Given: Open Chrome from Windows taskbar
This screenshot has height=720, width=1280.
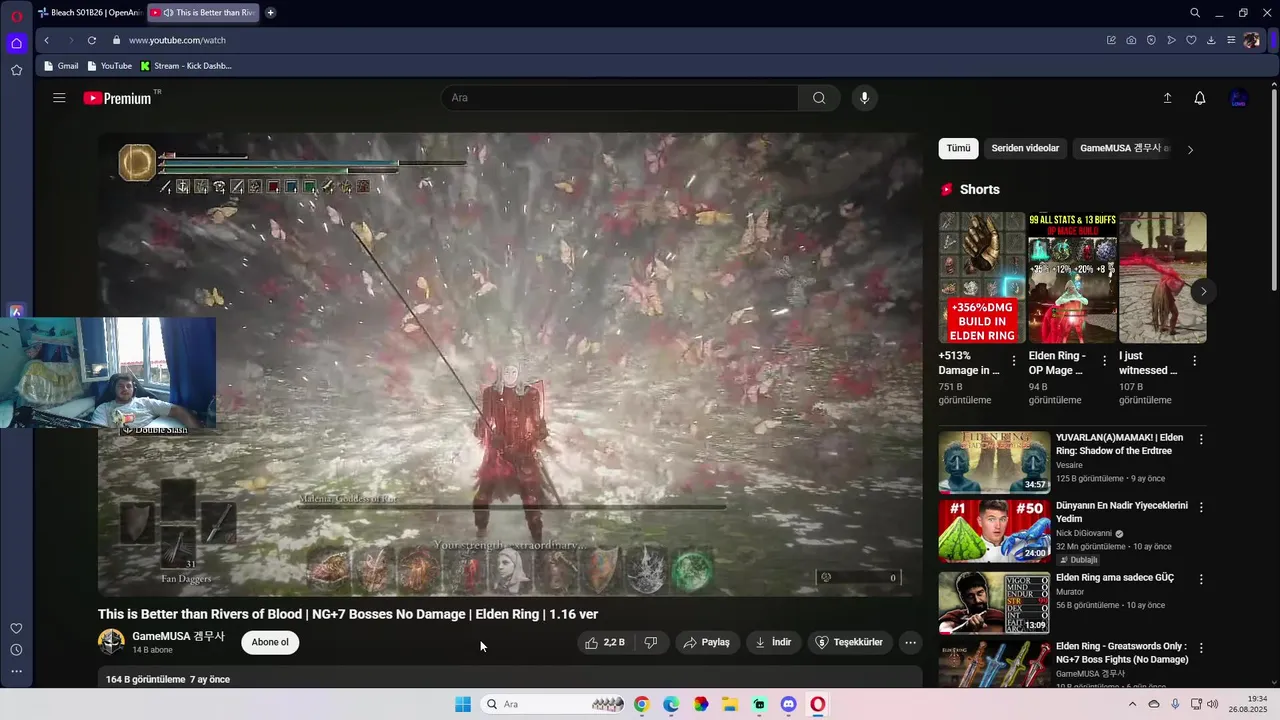Looking at the screenshot, I should point(642,704).
